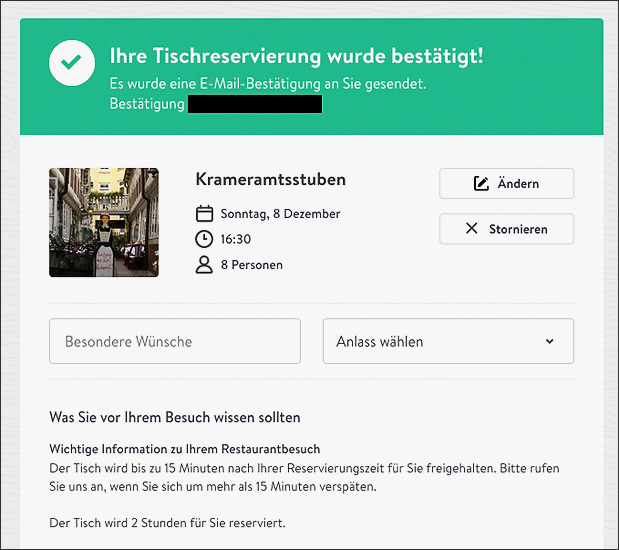The height and width of the screenshot is (550, 619).
Task: Click the white confirmation checkmark icon
Action: click(x=71, y=62)
